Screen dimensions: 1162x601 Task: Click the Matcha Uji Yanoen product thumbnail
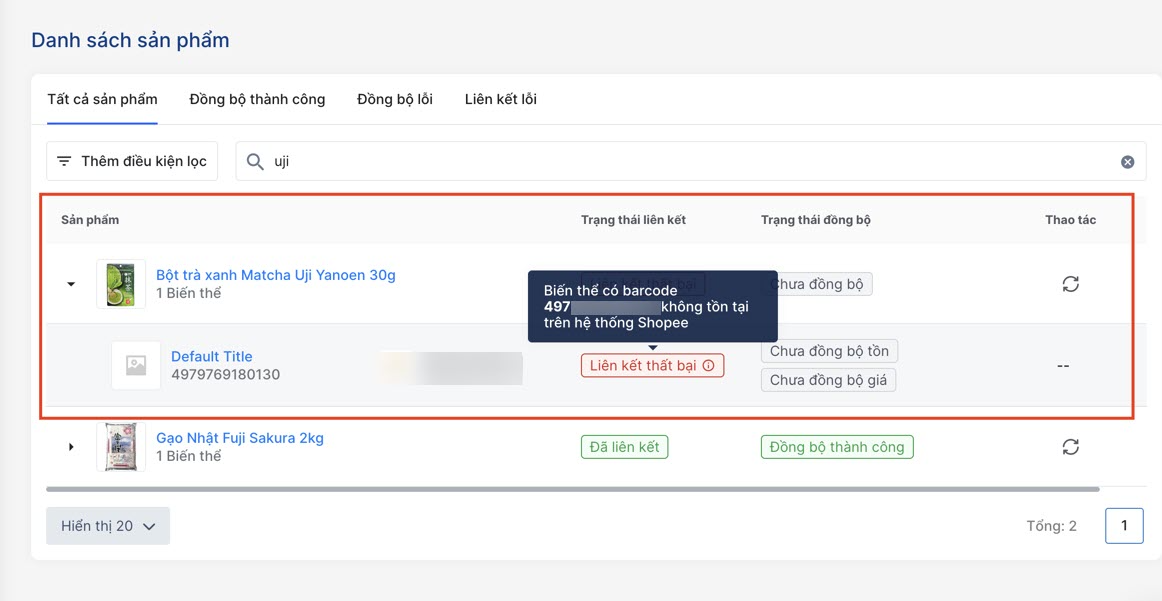pos(120,284)
